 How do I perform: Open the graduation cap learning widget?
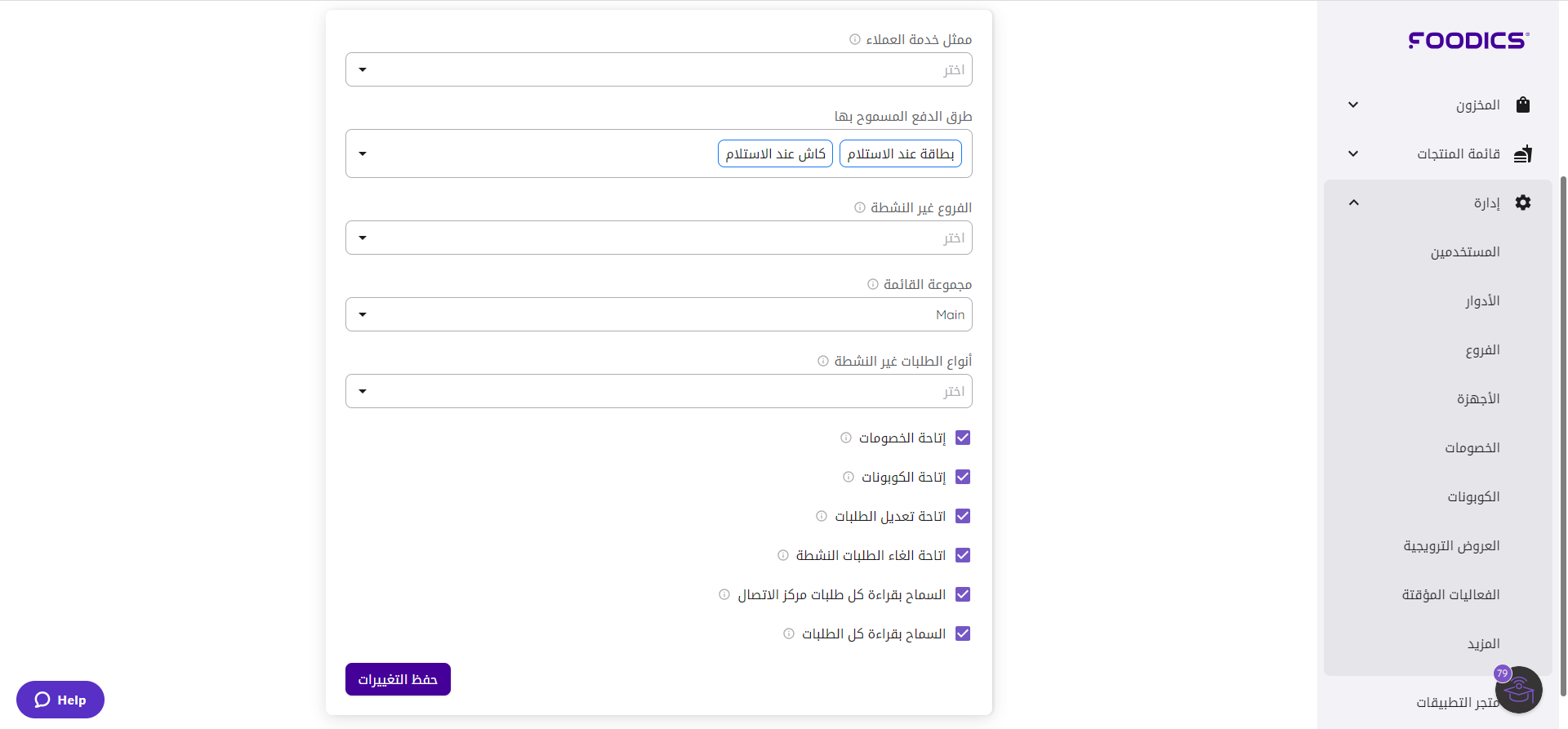[1518, 690]
